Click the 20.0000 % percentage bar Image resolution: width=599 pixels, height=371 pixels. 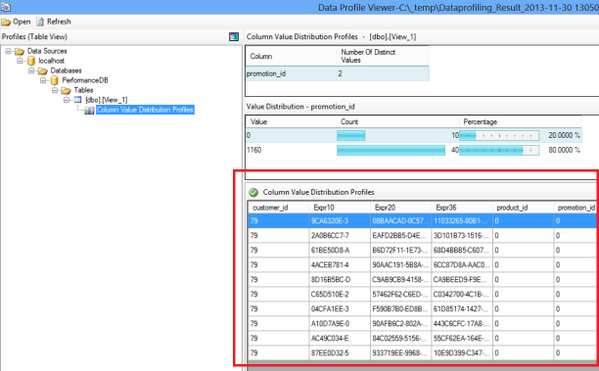[499, 135]
